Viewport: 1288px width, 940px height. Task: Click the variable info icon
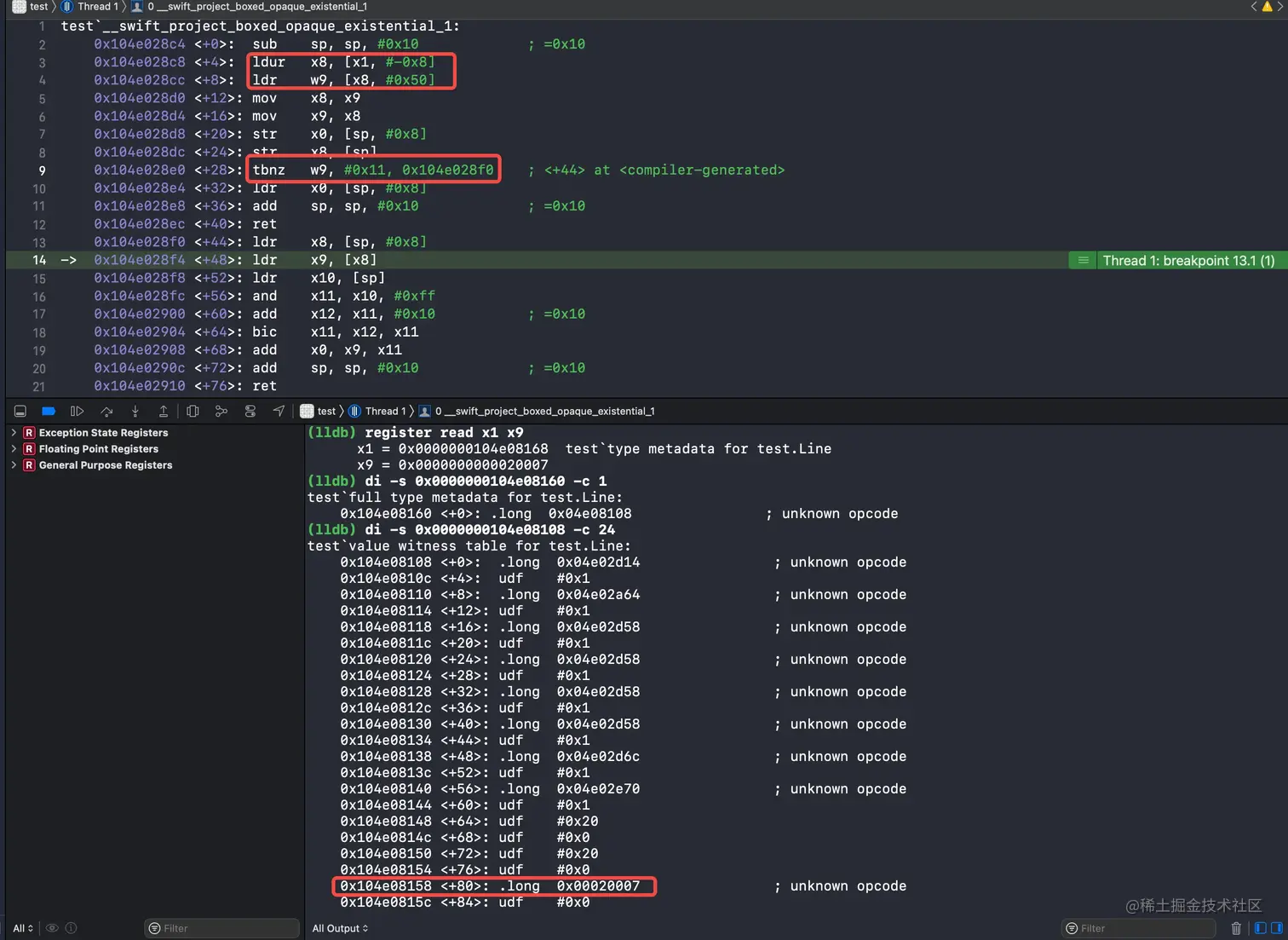pyautogui.click(x=72, y=929)
